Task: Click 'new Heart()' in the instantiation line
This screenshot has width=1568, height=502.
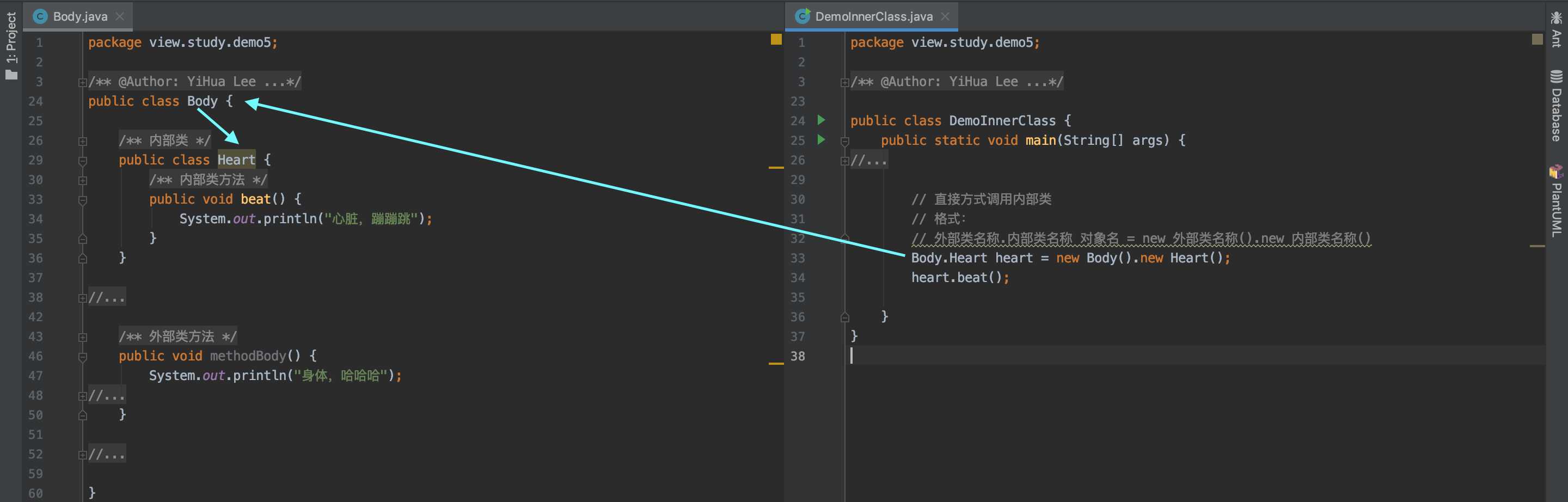Action: click(1181, 258)
